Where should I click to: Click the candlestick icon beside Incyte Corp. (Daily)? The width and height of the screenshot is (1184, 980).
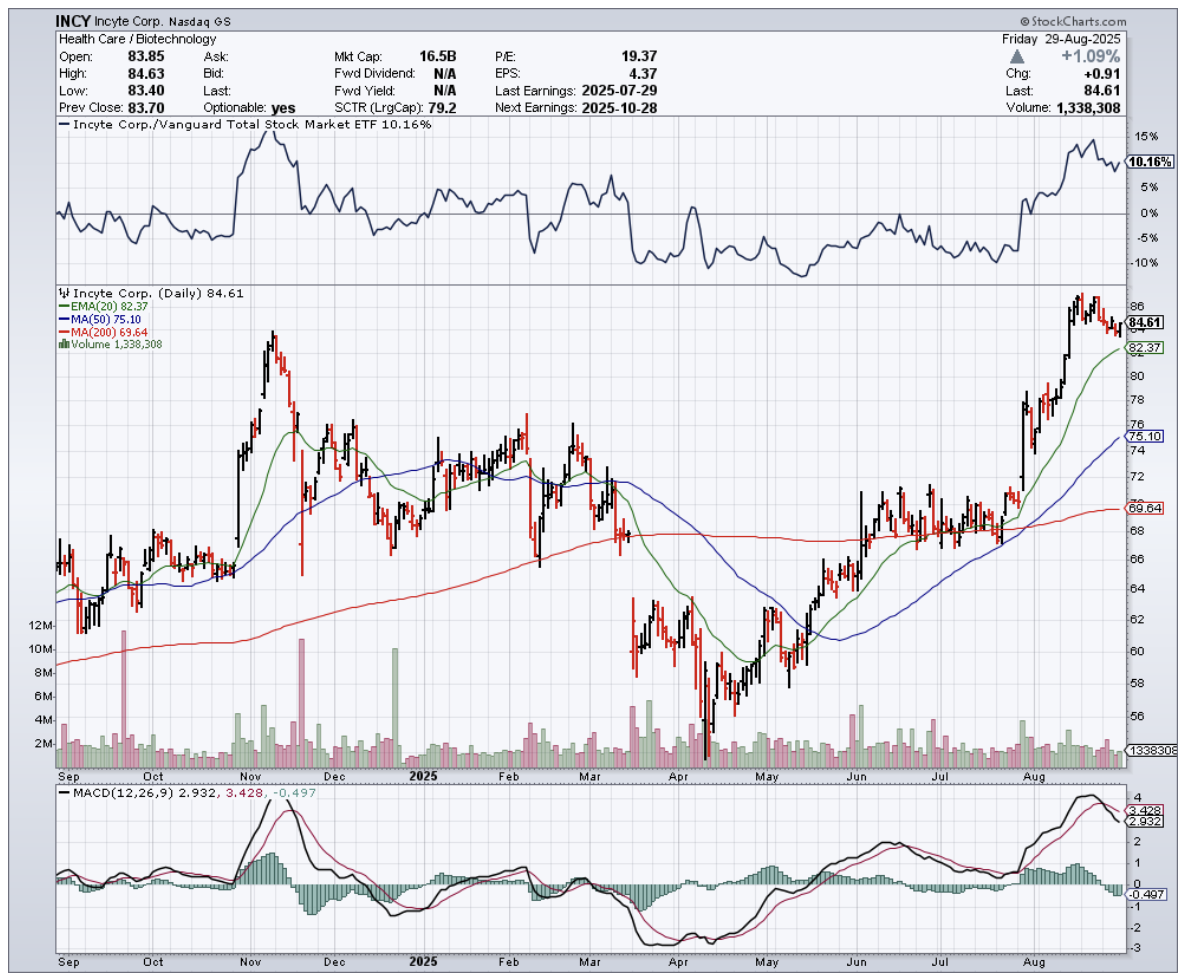tap(62, 294)
